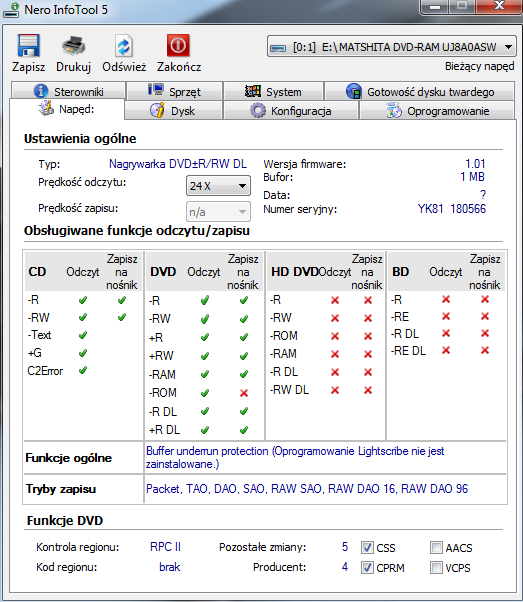Click the Dysk tab disc icon

(x=157, y=110)
